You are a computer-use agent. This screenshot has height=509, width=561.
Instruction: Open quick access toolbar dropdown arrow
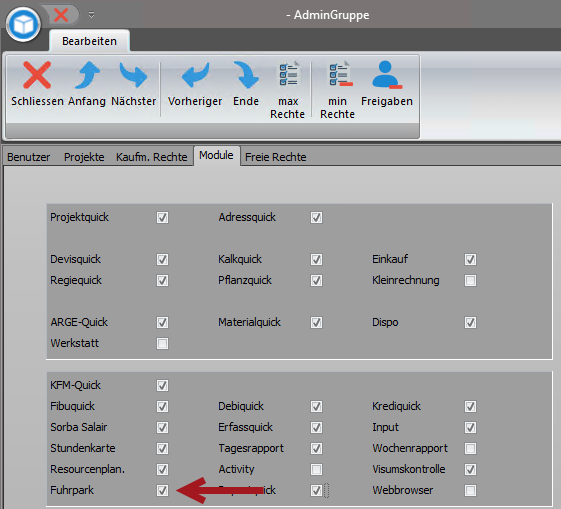click(92, 15)
